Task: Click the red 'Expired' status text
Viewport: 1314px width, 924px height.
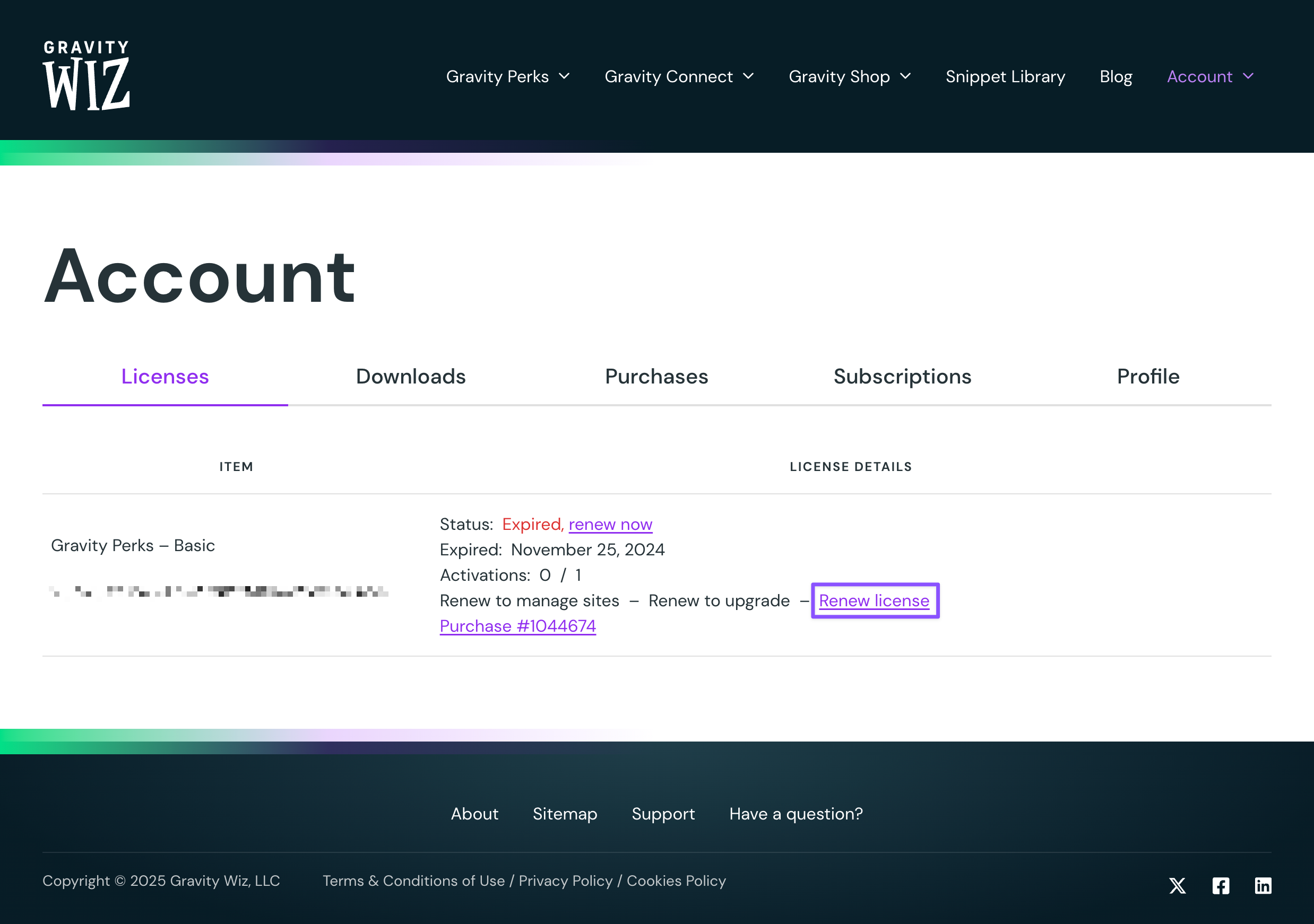Action: [533, 524]
